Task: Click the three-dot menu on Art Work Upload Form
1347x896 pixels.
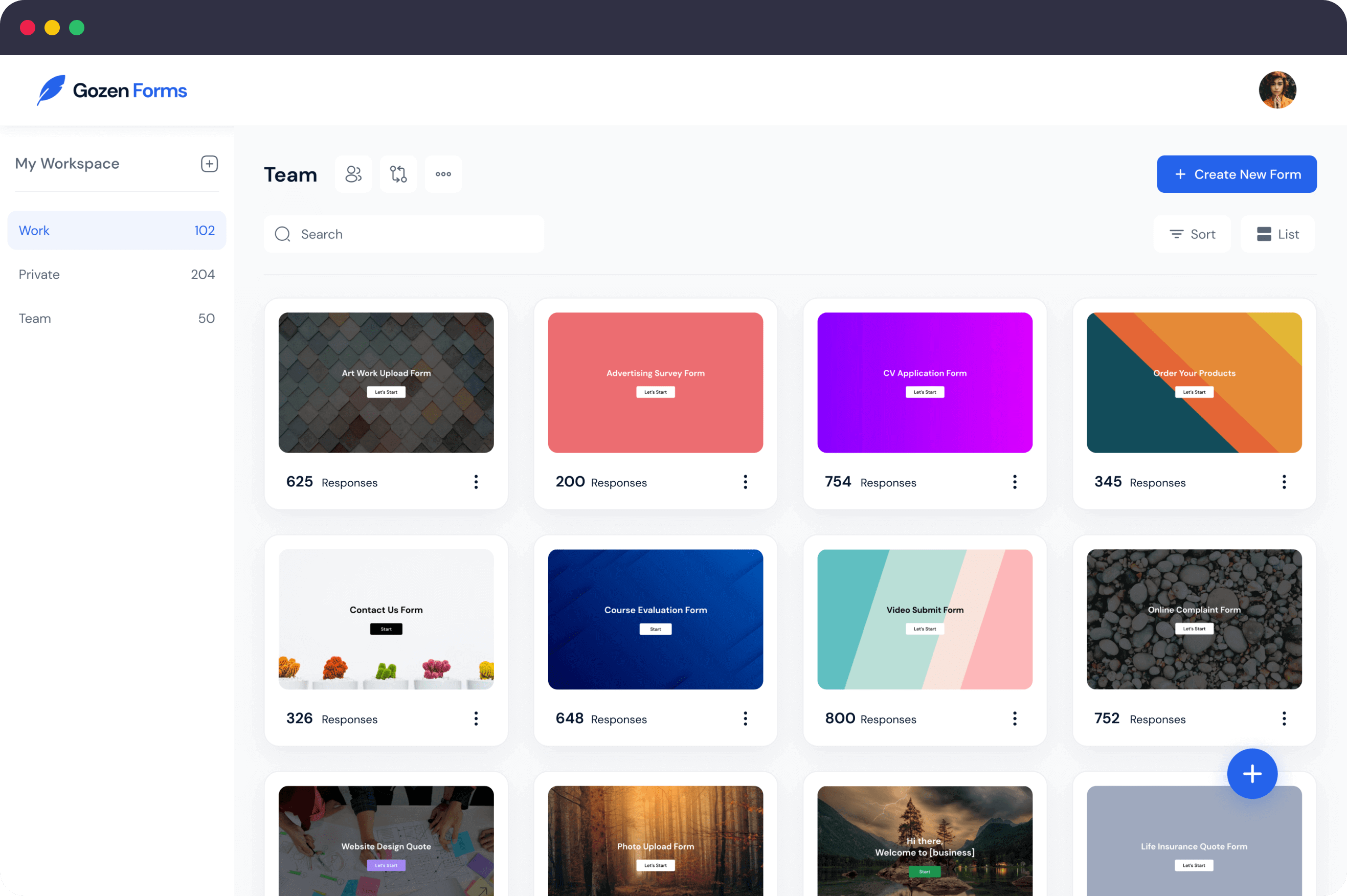Action: tap(476, 482)
